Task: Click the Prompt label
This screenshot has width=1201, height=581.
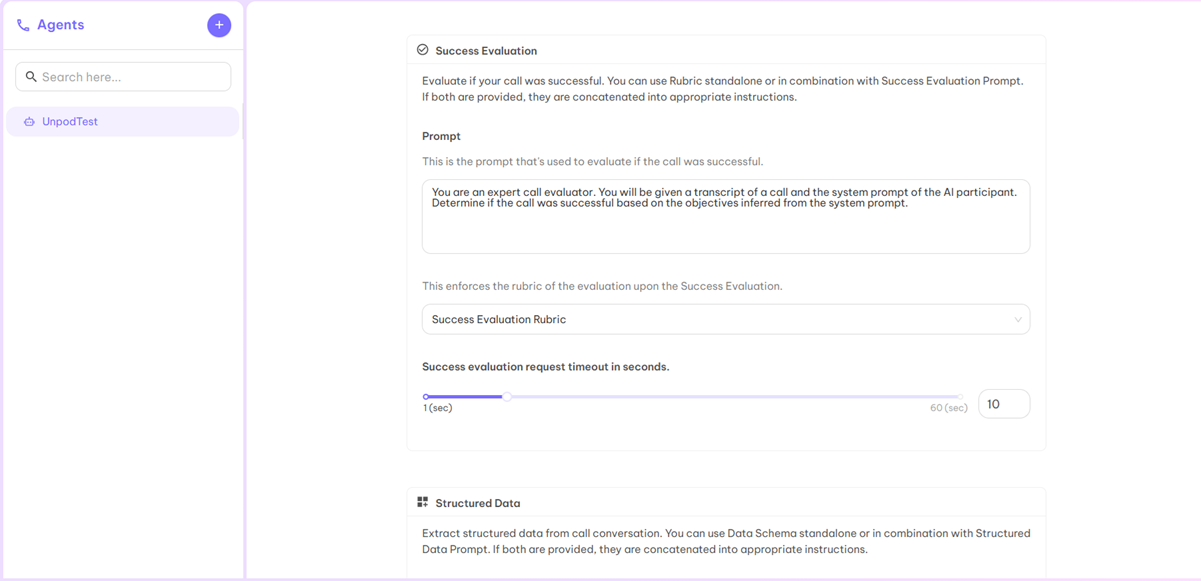Action: tap(441, 136)
